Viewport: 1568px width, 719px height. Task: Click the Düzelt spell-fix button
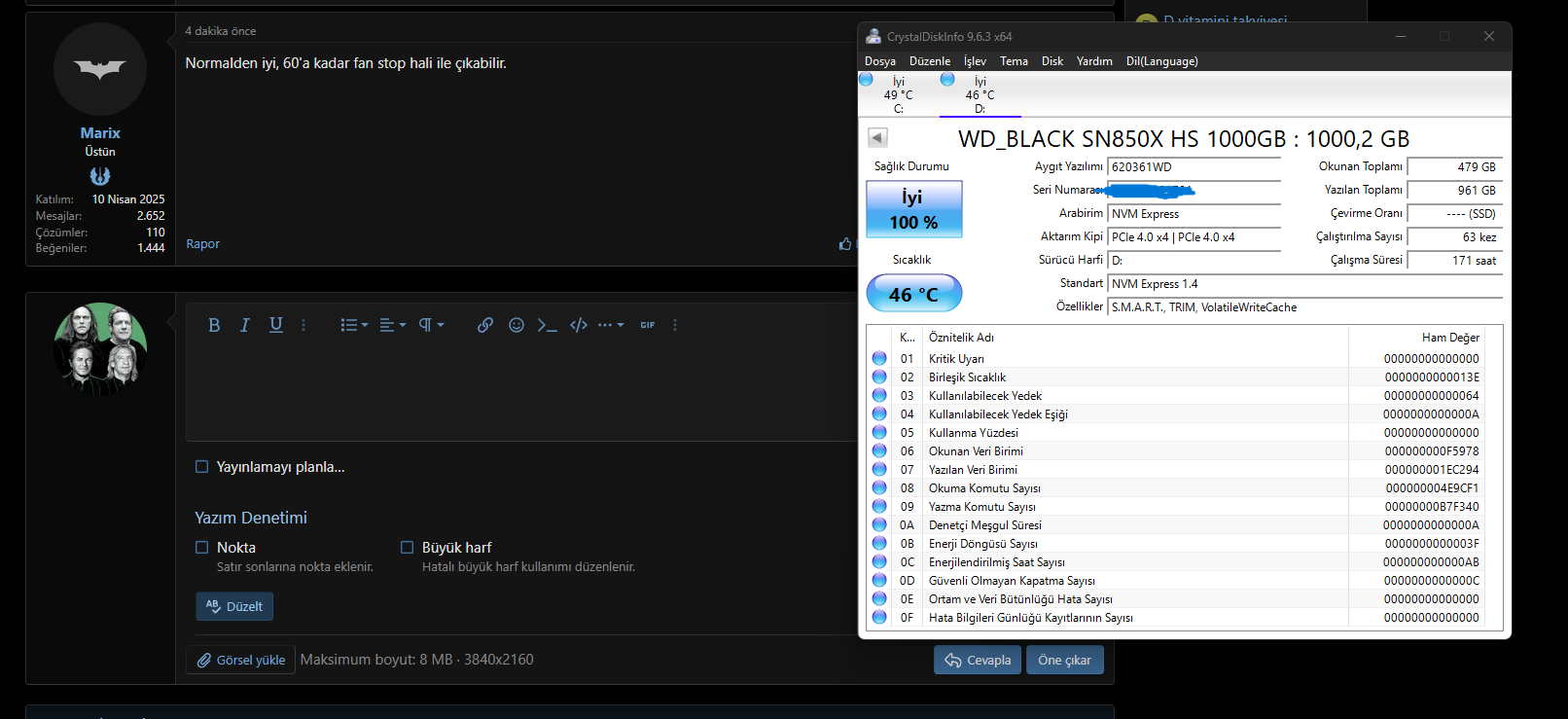click(234, 606)
